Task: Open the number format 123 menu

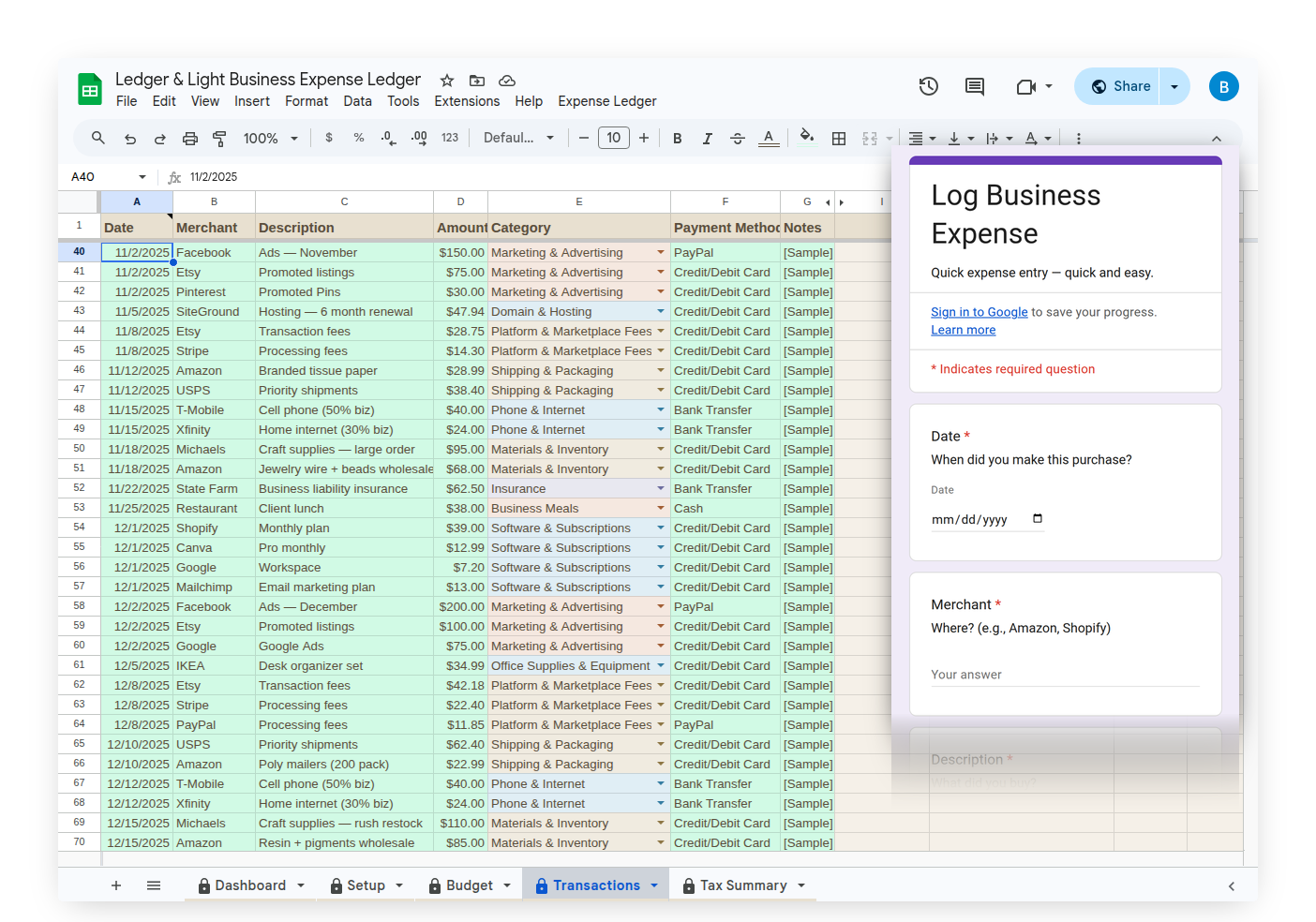Action: coord(450,138)
